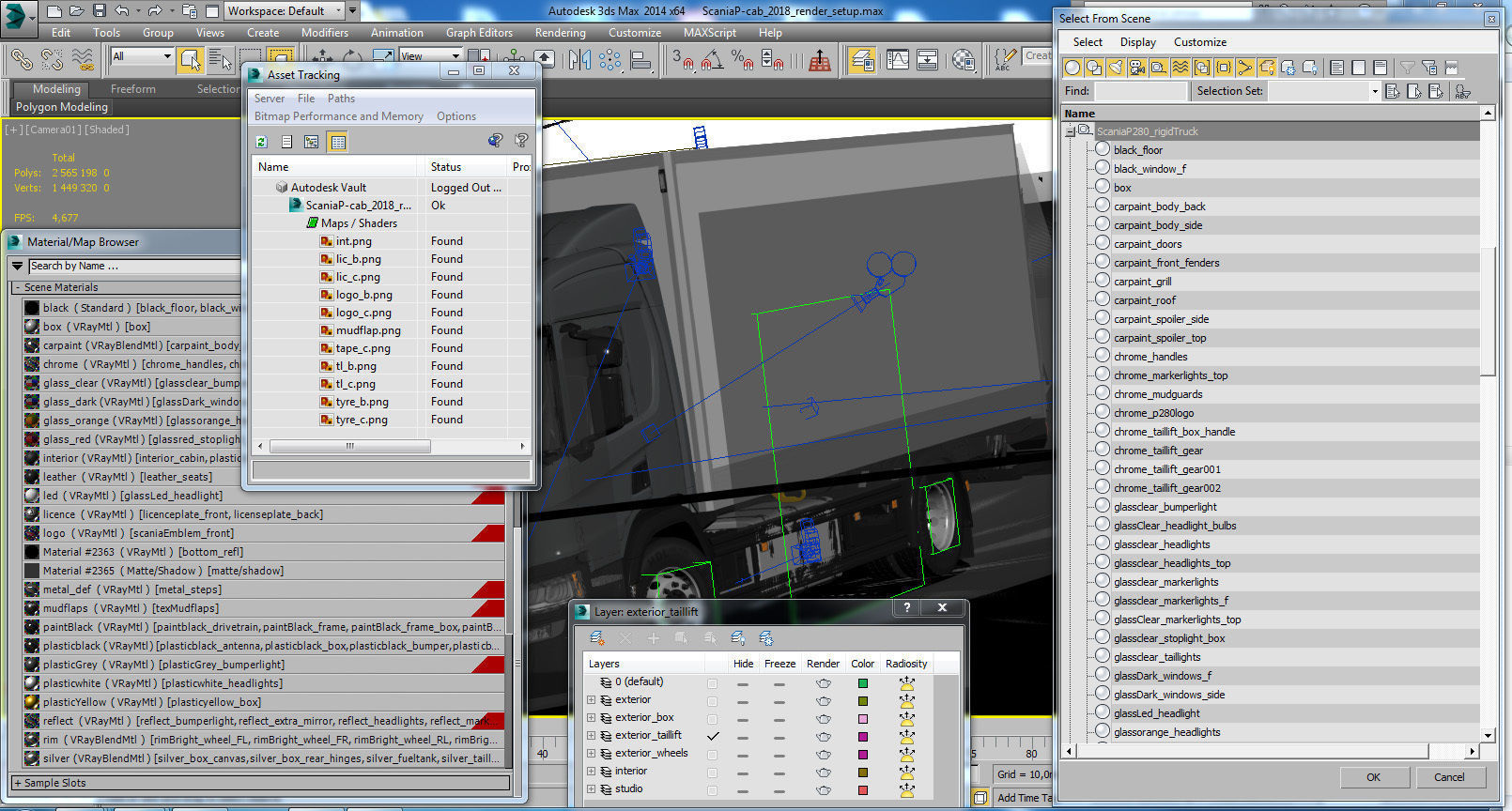The image size is (1512, 811).
Task: Click the exterior_box layer pink swatch
Action: click(862, 719)
